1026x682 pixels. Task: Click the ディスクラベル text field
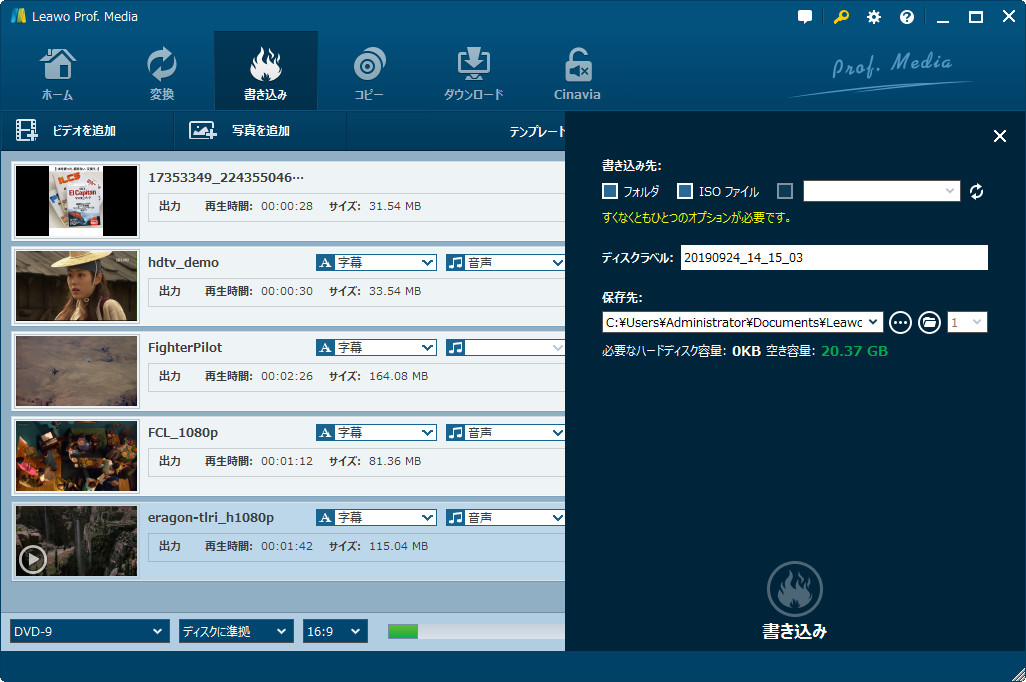(833, 258)
